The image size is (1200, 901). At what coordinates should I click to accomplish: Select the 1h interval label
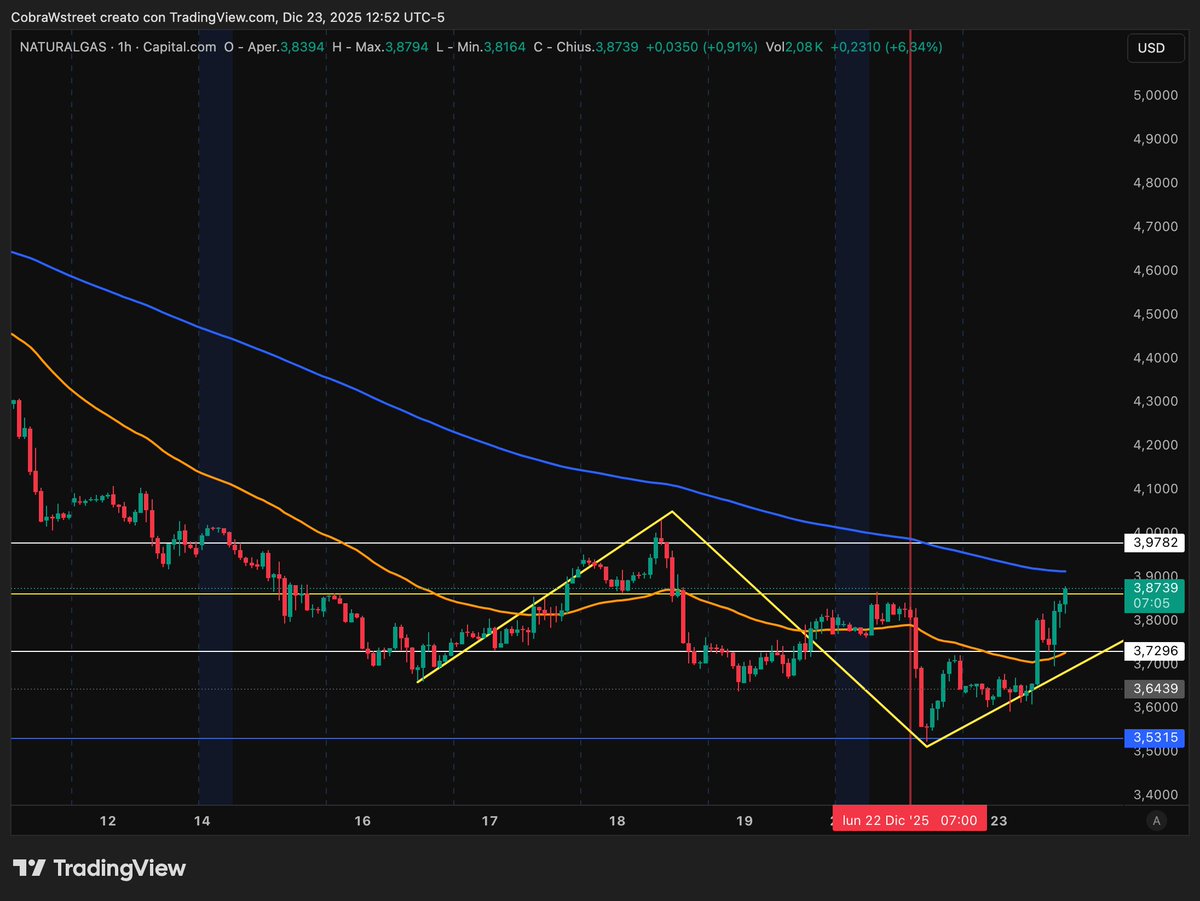(x=126, y=47)
